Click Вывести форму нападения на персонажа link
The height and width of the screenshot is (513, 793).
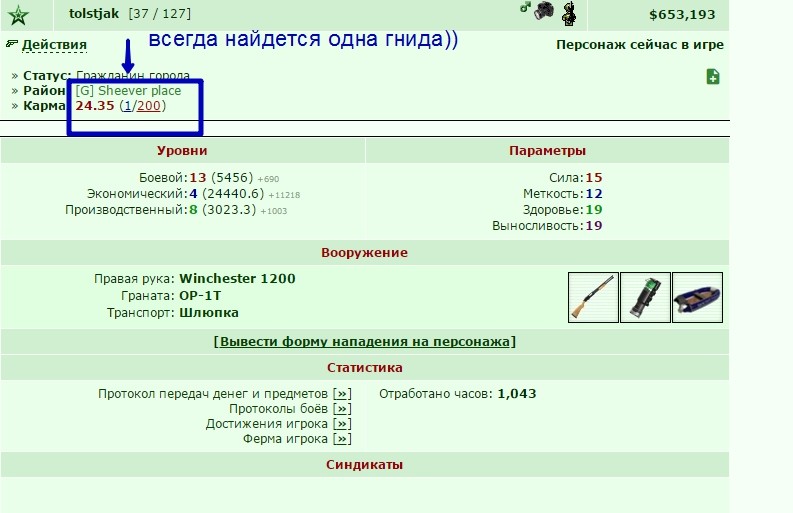(365, 341)
